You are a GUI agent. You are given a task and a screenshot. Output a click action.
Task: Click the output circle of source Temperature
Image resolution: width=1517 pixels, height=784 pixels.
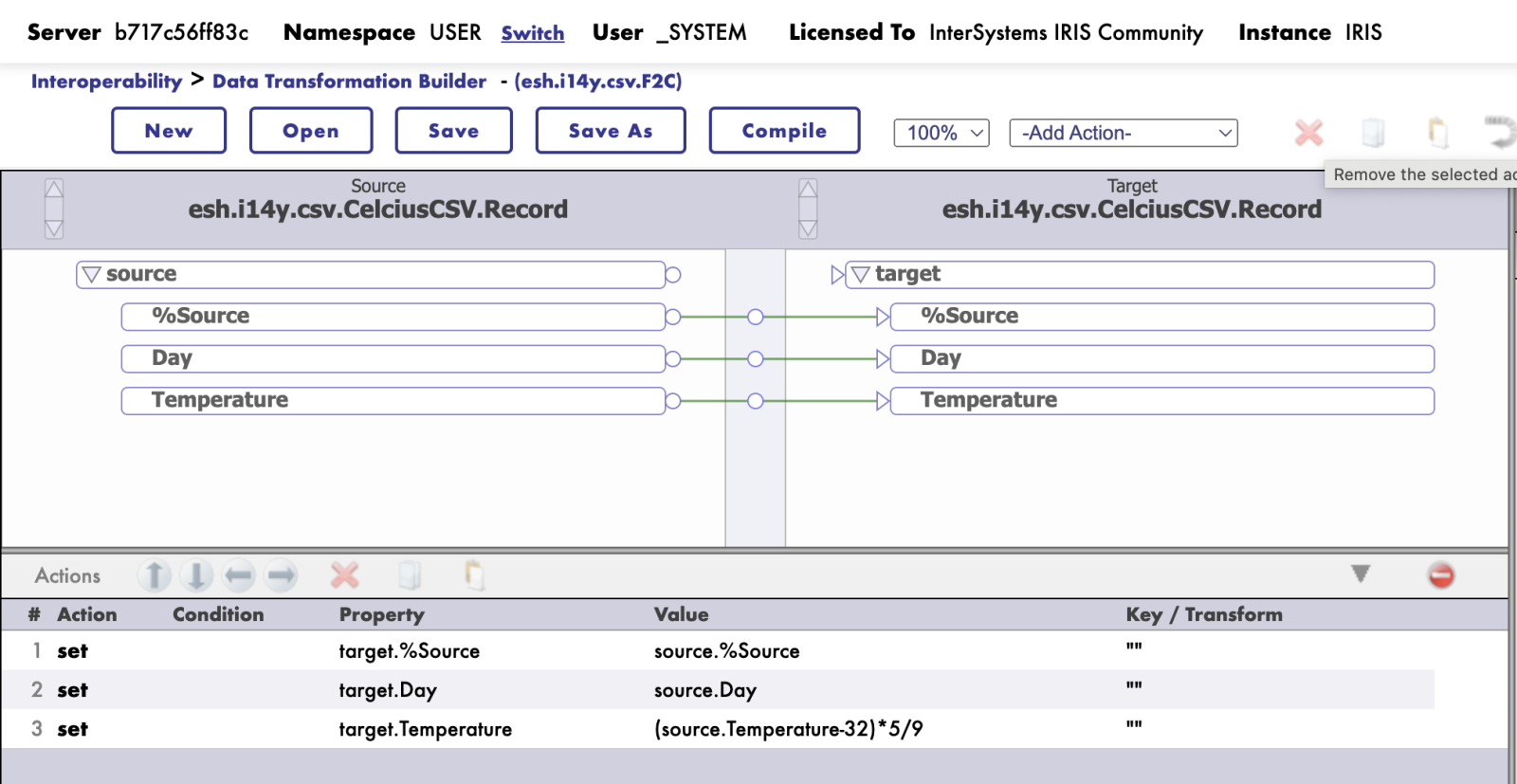pos(673,401)
